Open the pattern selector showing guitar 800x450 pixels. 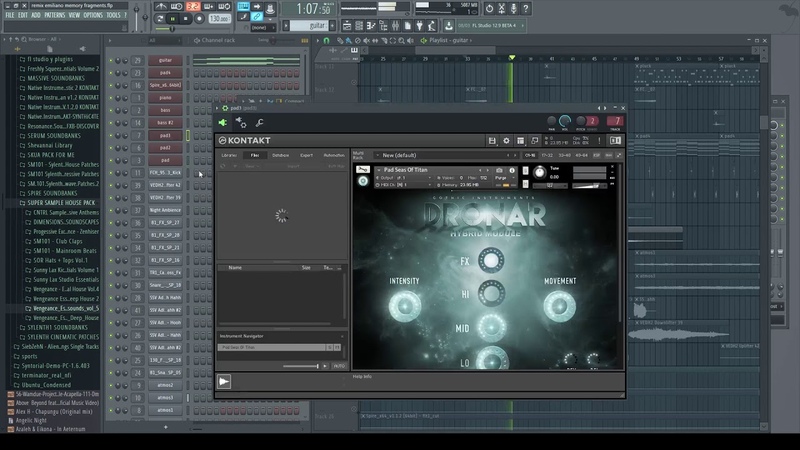coord(310,26)
